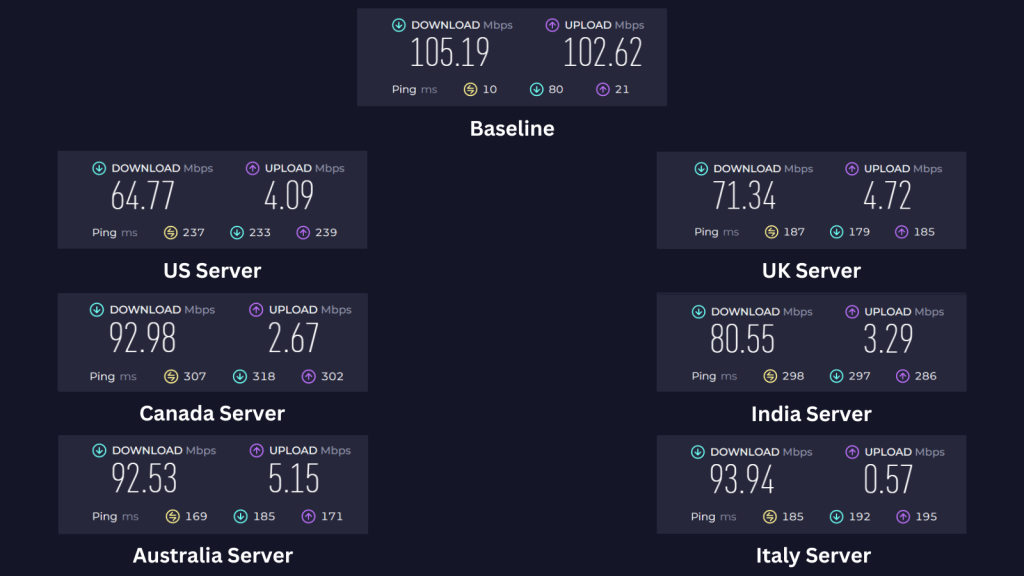Click the Baseline upload ping icon showing 21
Viewport: 1024px width, 576px height.
pos(603,89)
